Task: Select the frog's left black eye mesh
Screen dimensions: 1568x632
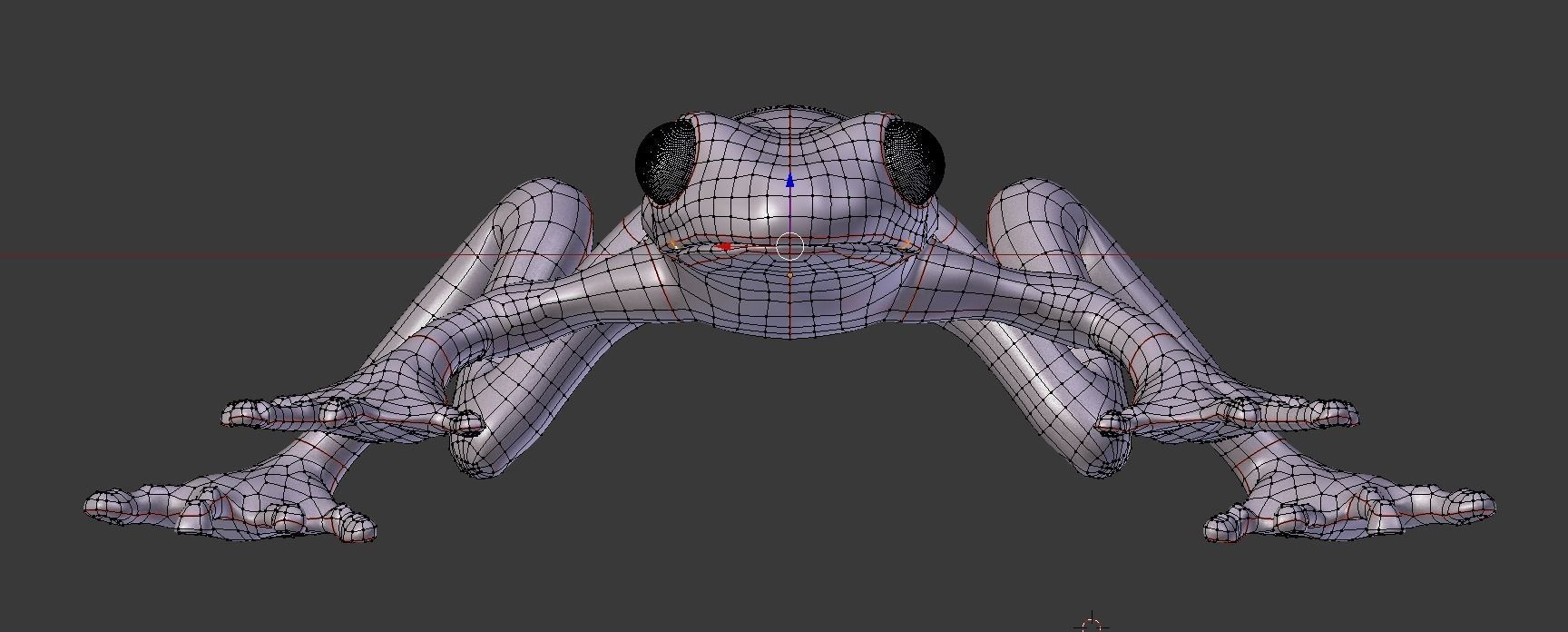Action: point(665,163)
